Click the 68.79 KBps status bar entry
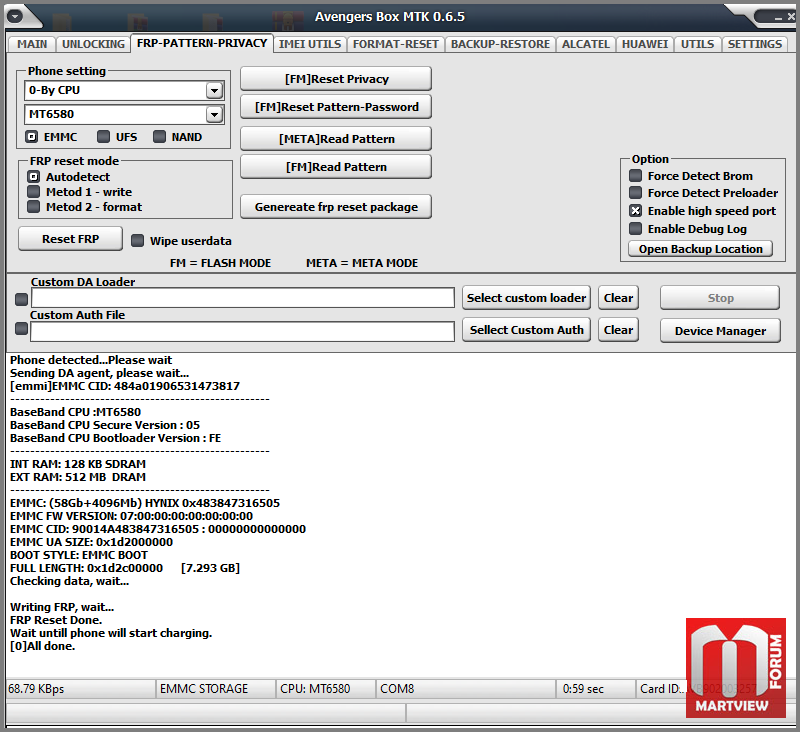Screen dimensions: 800x732 coord(80,689)
